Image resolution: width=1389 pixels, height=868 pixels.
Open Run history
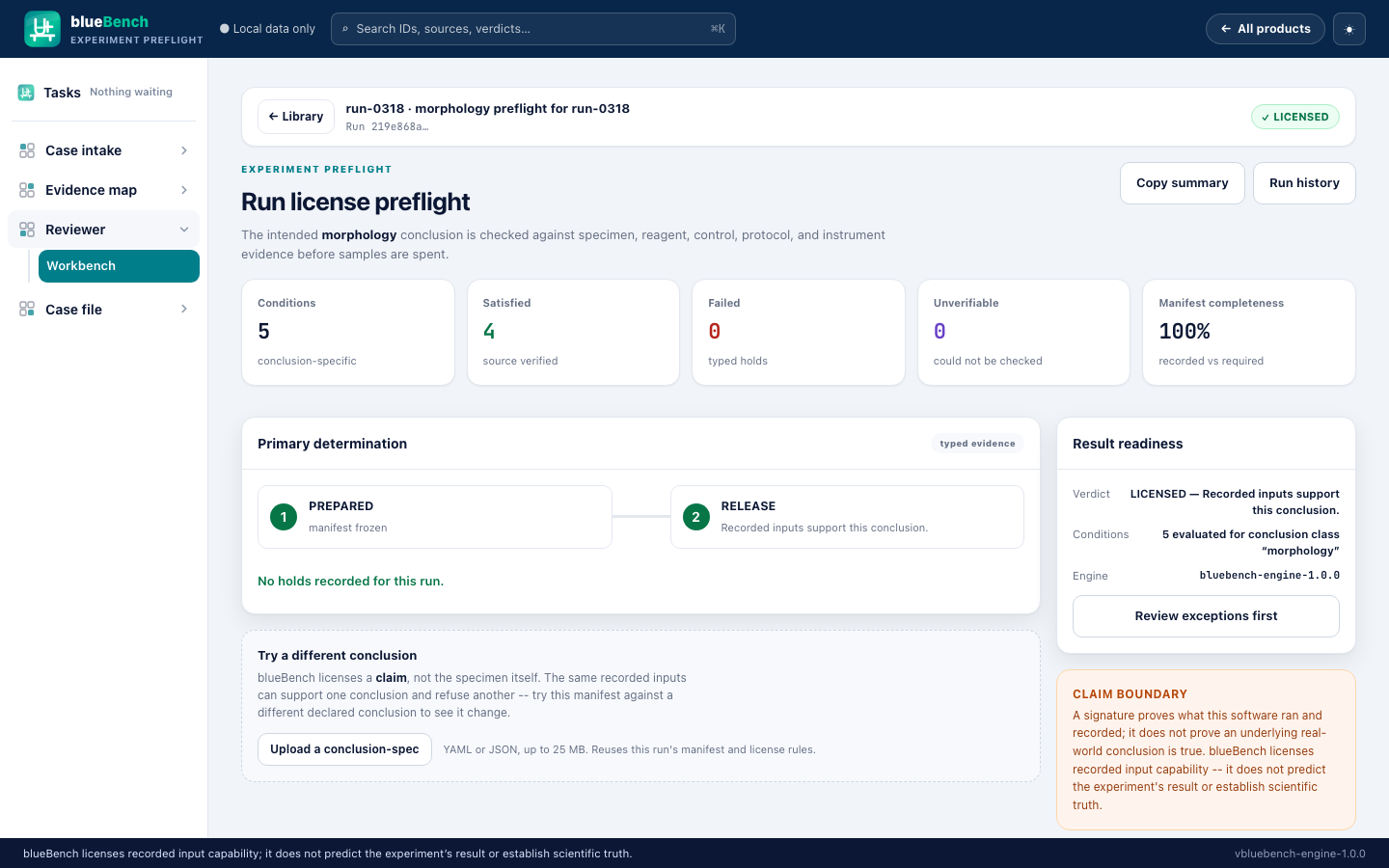pos(1304,183)
